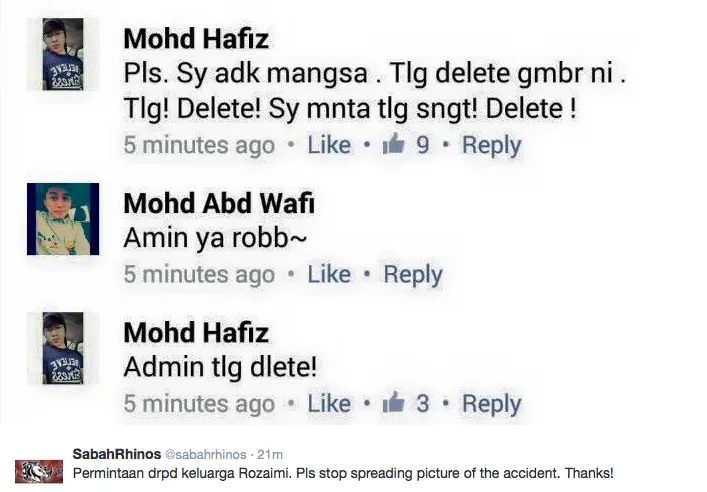Like the "Admin tlg dlete!" comment
The height and width of the screenshot is (492, 707).
click(329, 404)
